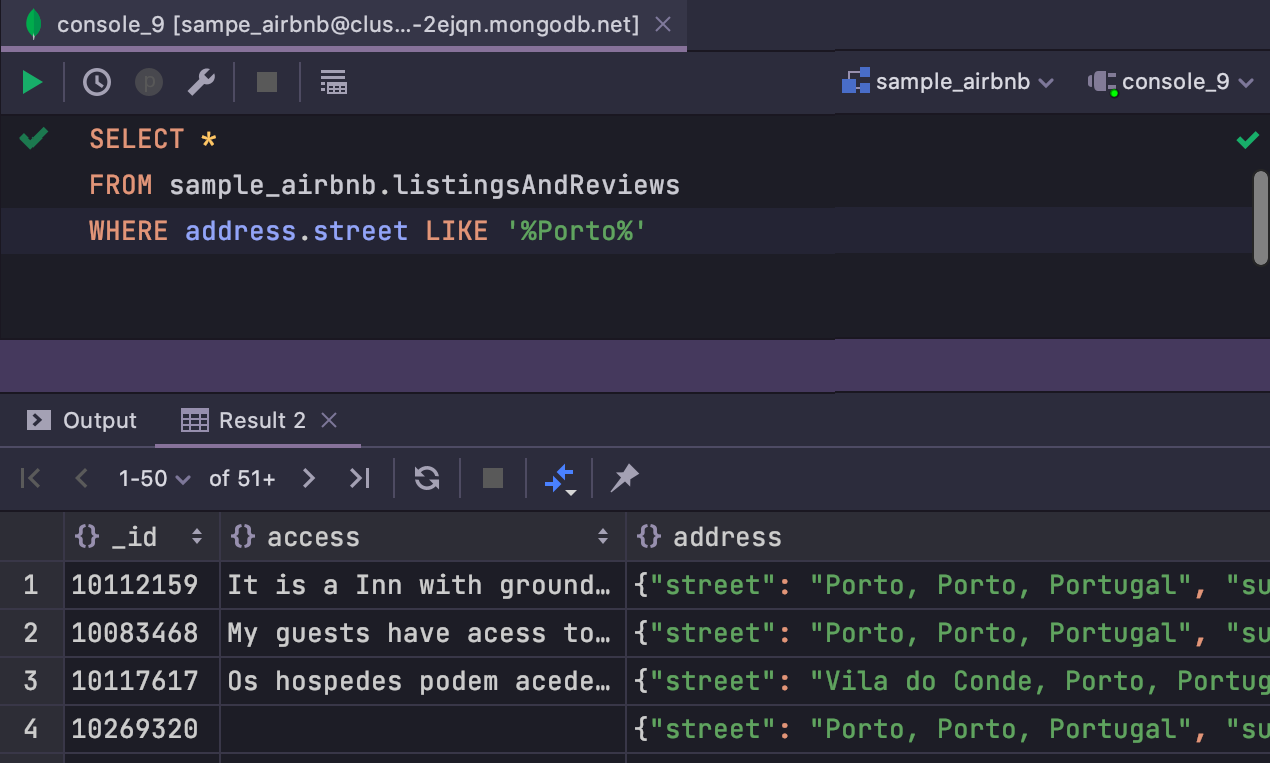Click the editor vertical scrollbar
Screen dimensions: 1270x763
(x=1260, y=217)
